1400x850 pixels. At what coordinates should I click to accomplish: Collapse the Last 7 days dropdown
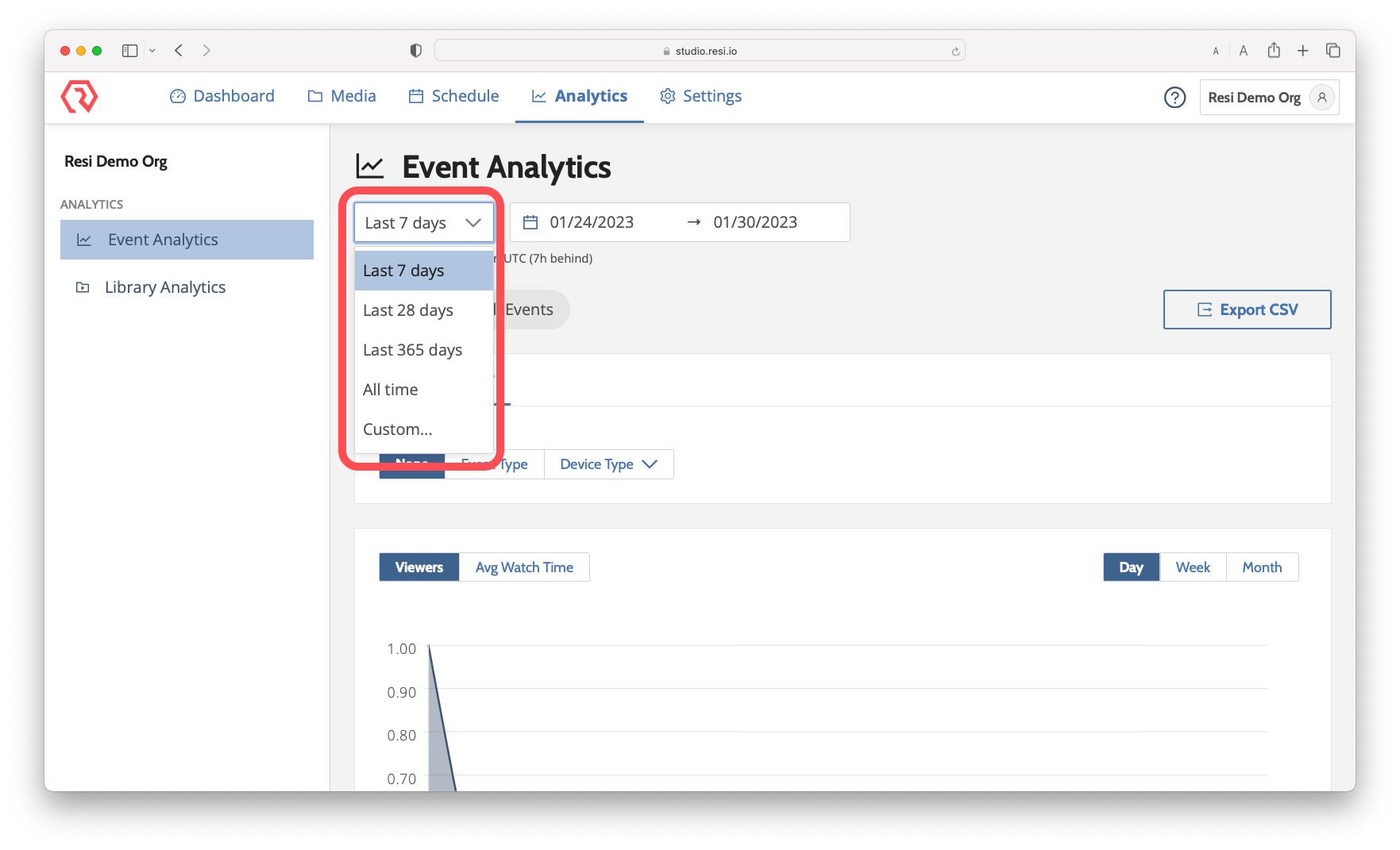tap(424, 223)
